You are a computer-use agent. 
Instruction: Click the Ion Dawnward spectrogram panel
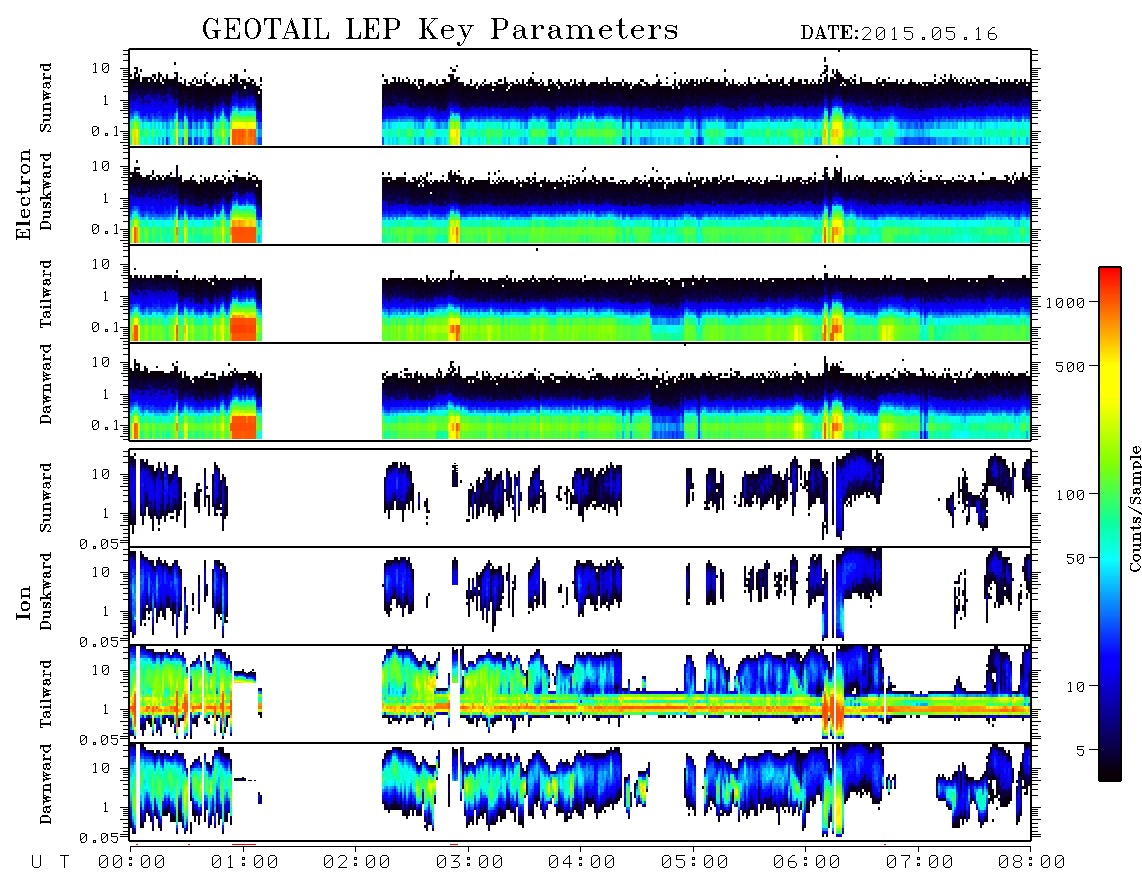(580, 792)
